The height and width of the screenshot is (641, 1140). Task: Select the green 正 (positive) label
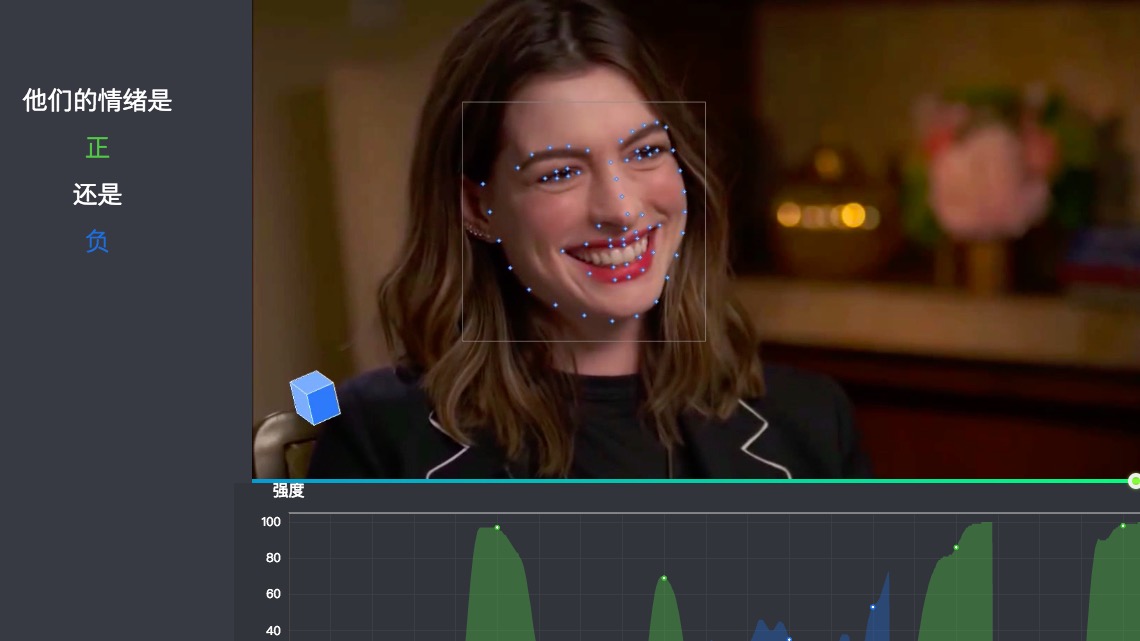pos(97,148)
